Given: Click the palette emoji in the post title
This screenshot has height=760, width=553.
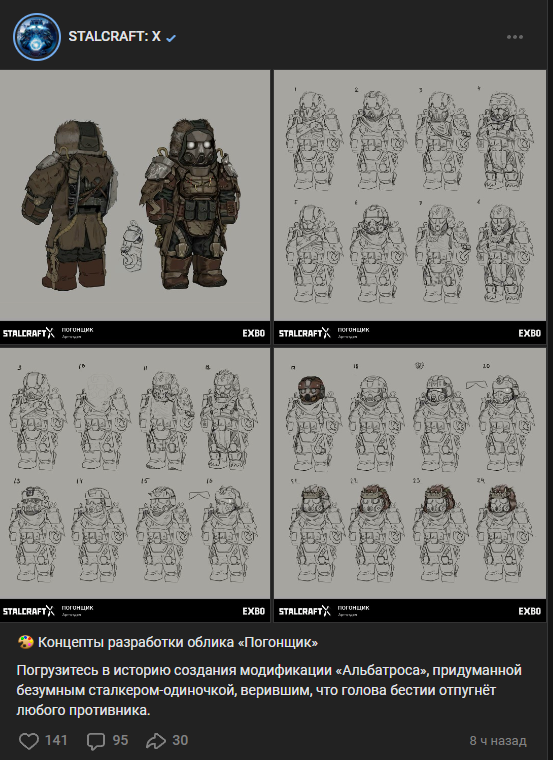Looking at the screenshot, I should (x=25, y=642).
